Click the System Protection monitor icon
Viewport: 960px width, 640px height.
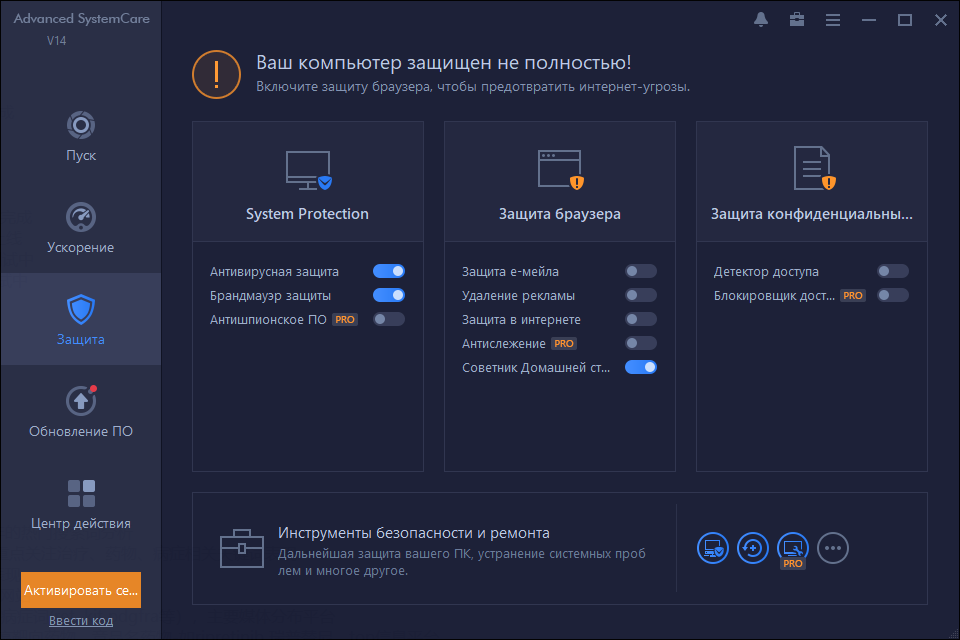(x=309, y=170)
